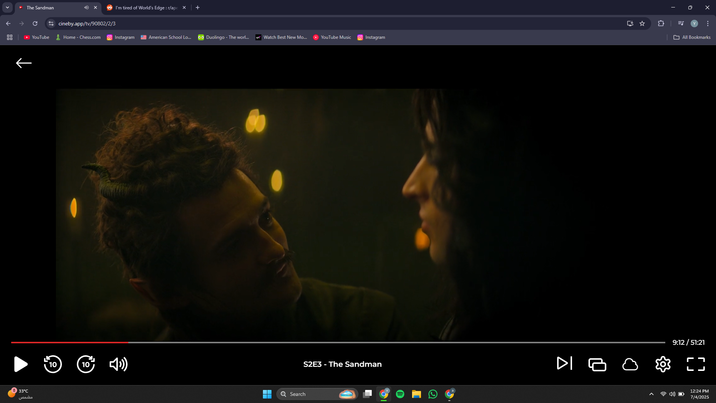Rewind the video 10 seconds
The height and width of the screenshot is (403, 716).
pos(53,364)
